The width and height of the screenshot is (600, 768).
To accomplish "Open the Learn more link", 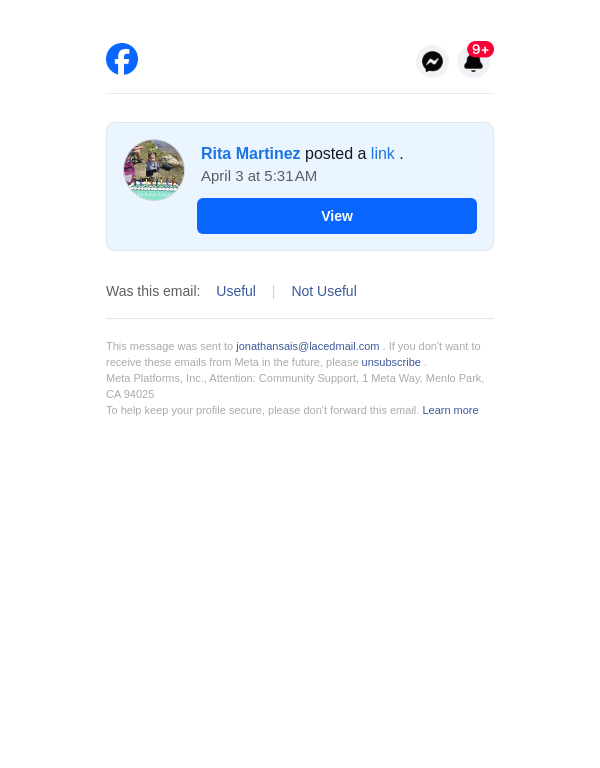I will click(450, 410).
